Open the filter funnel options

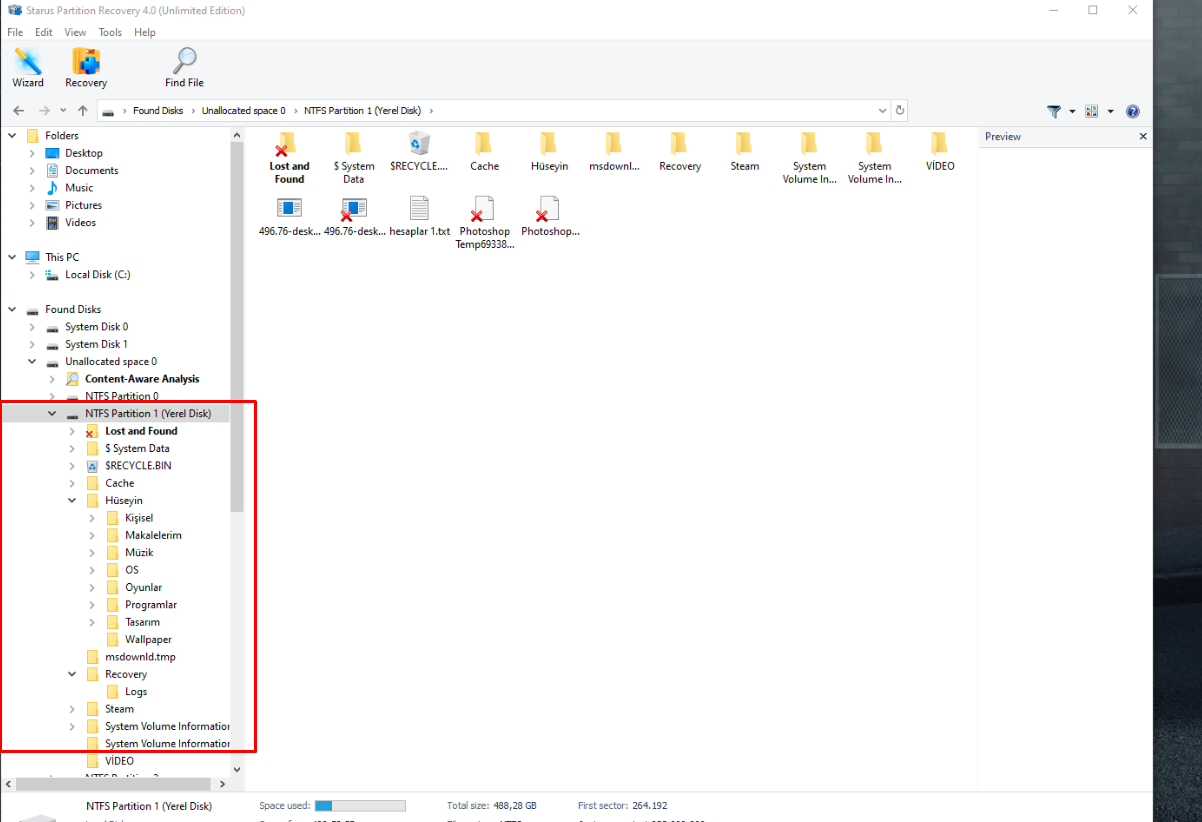[1054, 111]
